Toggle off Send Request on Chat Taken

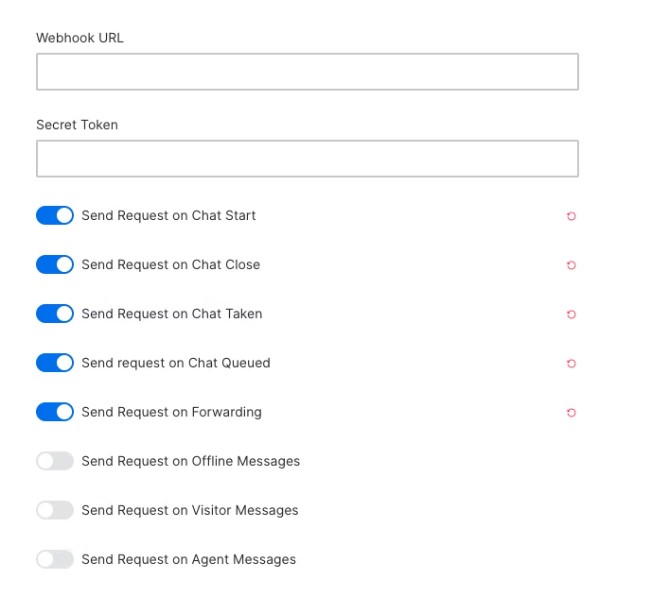(55, 314)
